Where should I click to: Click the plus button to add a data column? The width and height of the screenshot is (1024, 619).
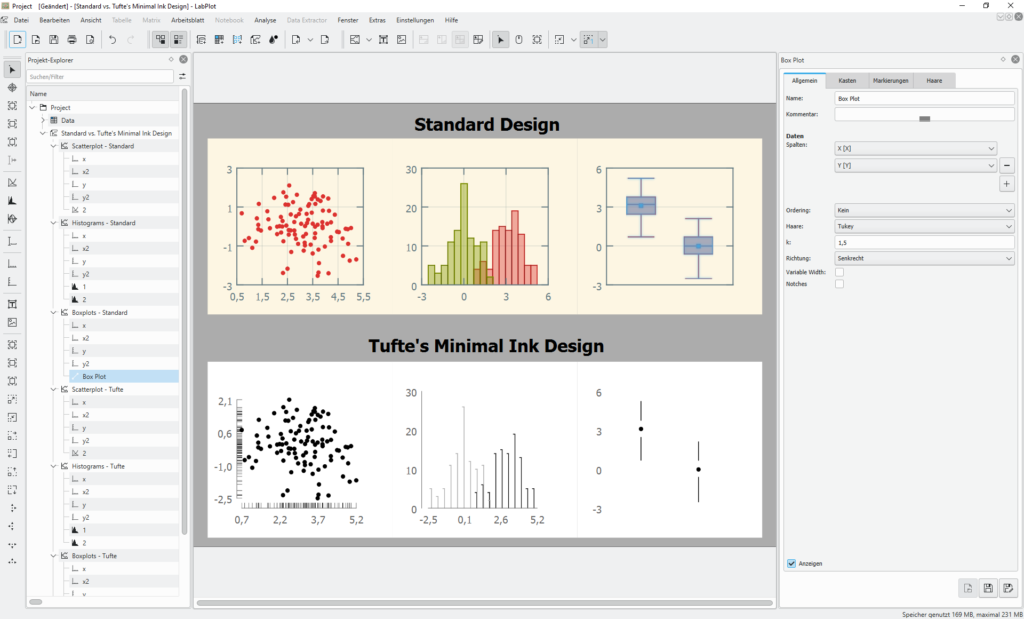tap(1007, 184)
